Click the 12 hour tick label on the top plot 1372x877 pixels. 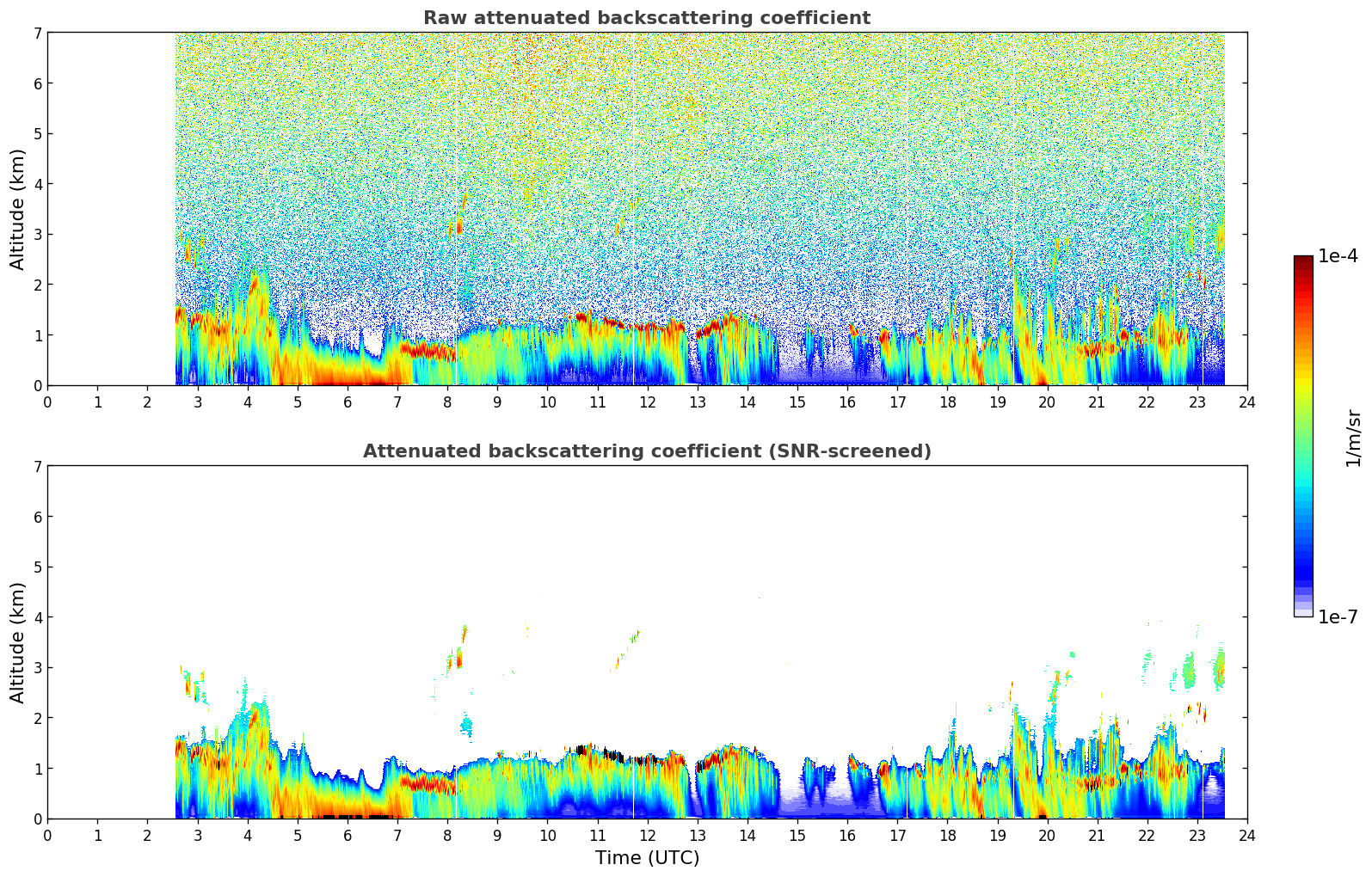pyautogui.click(x=647, y=402)
